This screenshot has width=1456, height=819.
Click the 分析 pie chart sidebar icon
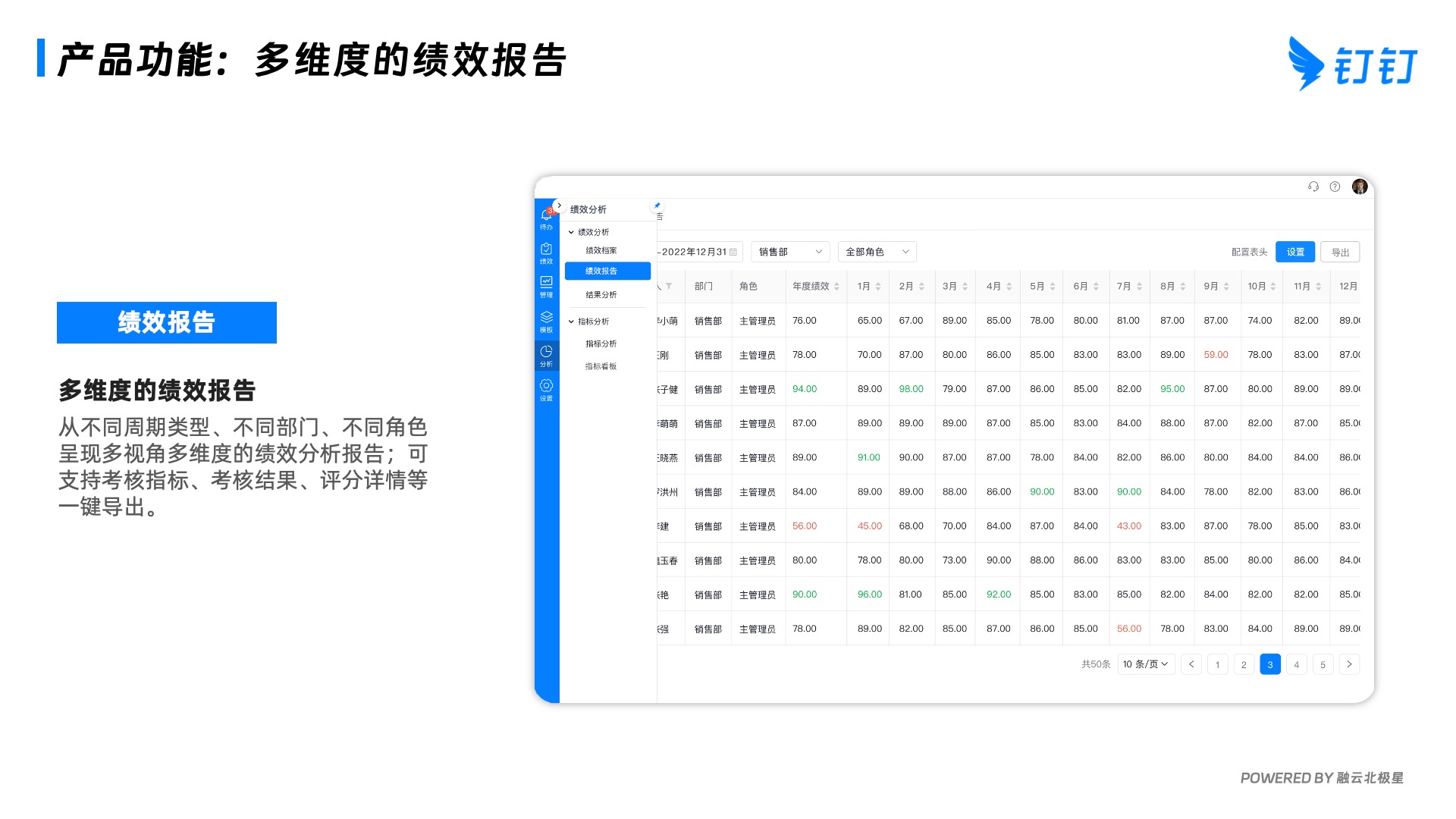[x=546, y=353]
